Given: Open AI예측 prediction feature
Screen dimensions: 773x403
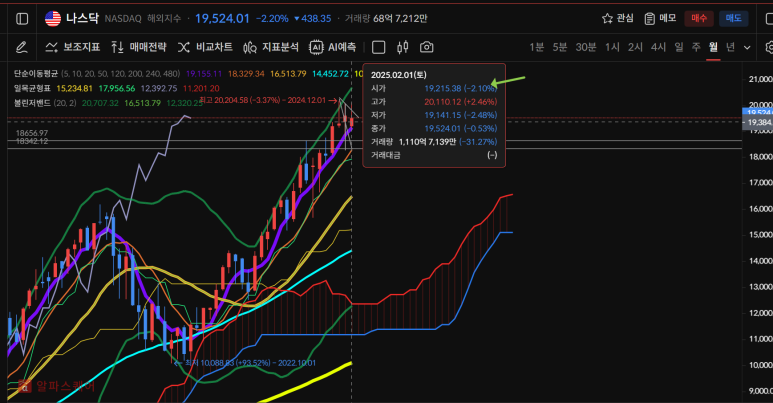Looking at the screenshot, I should click(x=332, y=47).
